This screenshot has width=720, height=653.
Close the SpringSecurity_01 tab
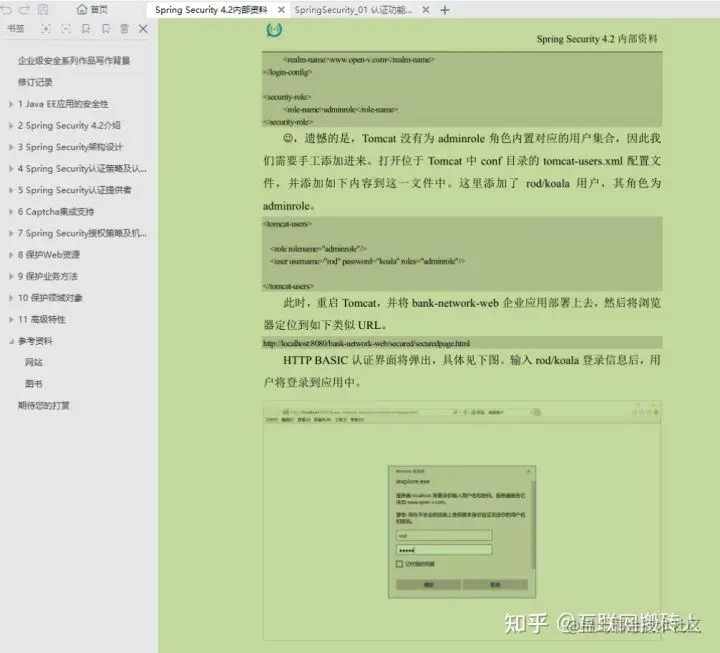pos(426,10)
